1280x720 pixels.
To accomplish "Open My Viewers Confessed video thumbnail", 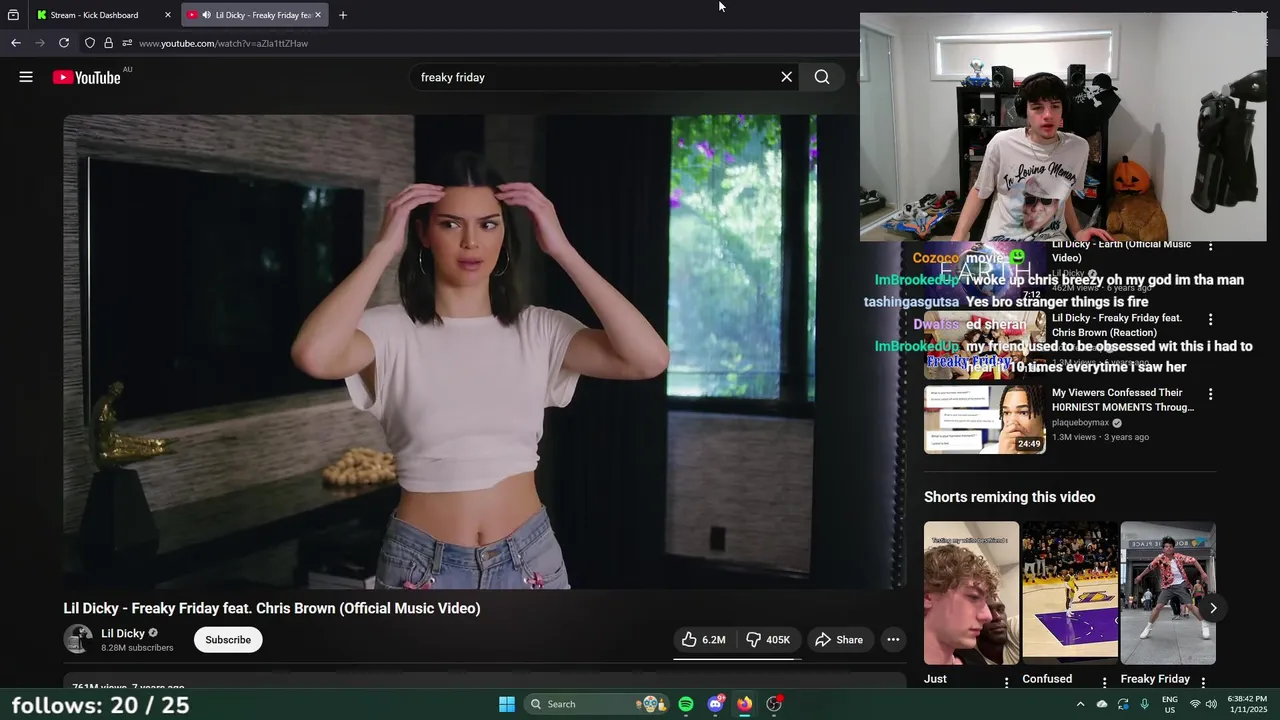I will coord(985,420).
